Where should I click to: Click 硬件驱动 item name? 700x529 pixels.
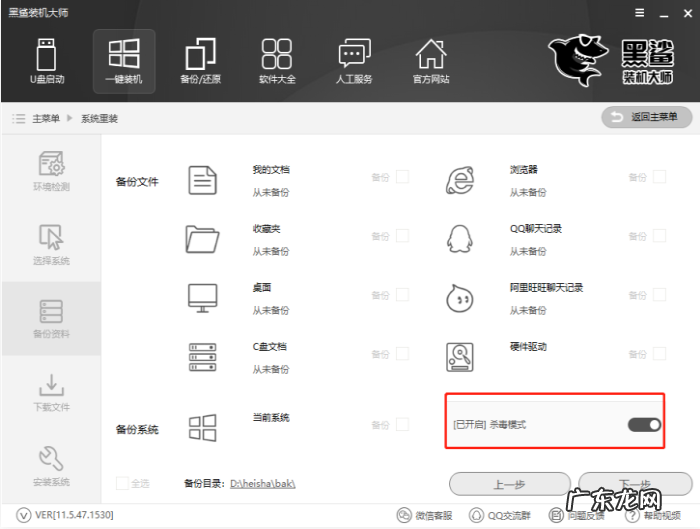(x=528, y=346)
